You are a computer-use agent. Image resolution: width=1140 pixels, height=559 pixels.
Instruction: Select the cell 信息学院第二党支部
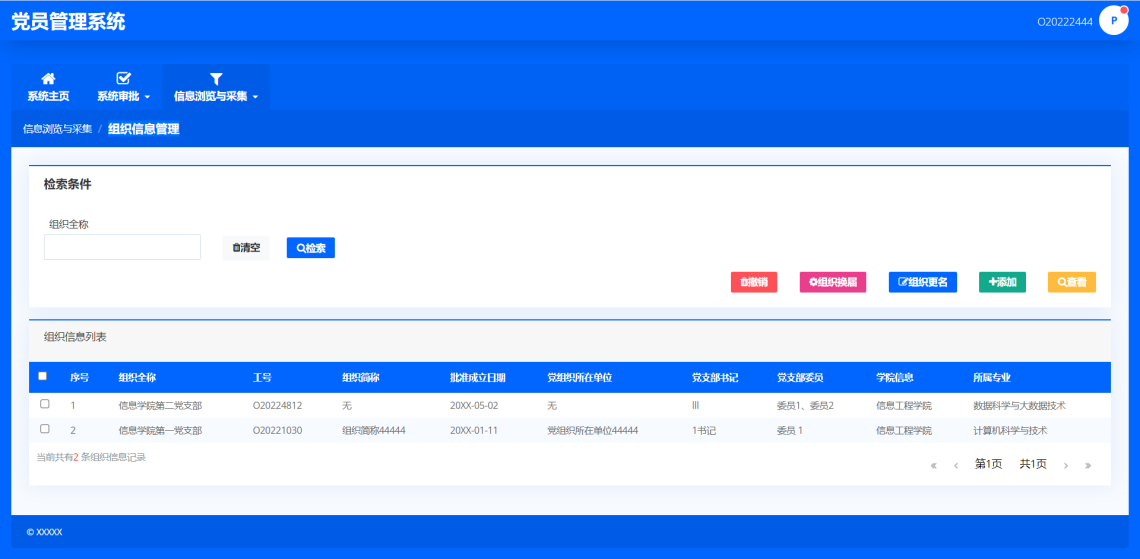(160, 405)
